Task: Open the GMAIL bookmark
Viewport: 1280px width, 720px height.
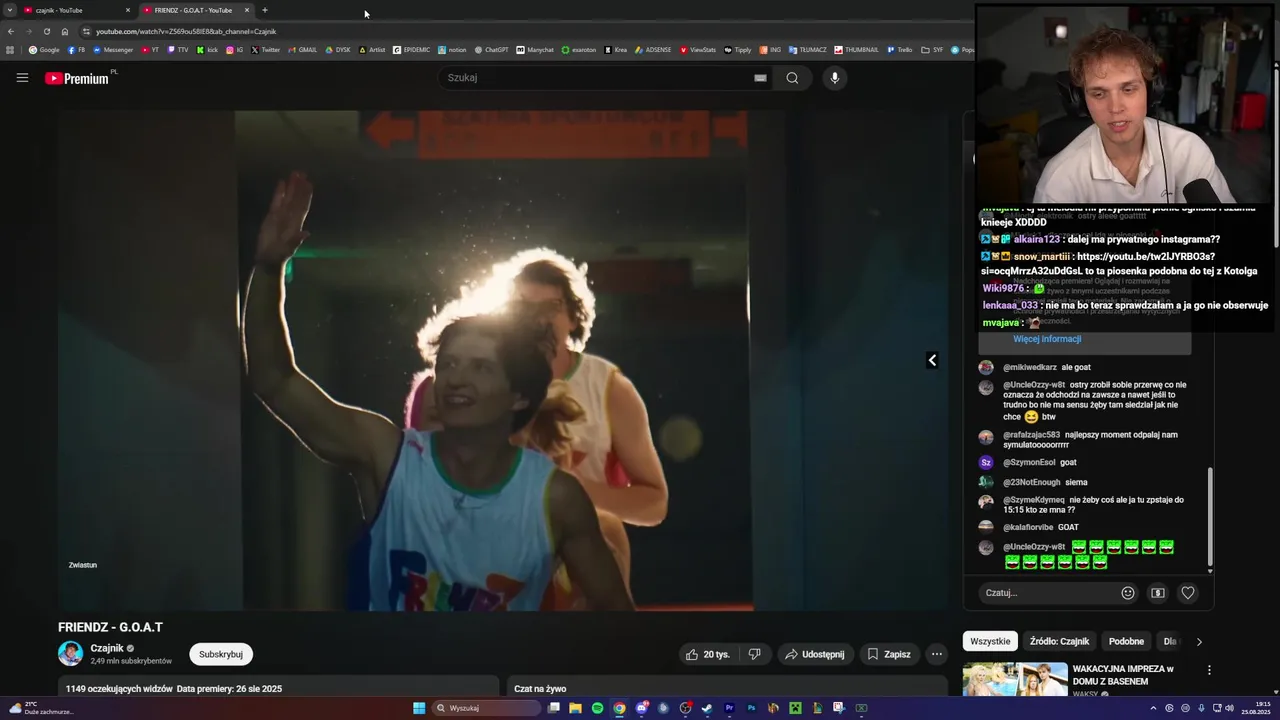Action: point(302,50)
